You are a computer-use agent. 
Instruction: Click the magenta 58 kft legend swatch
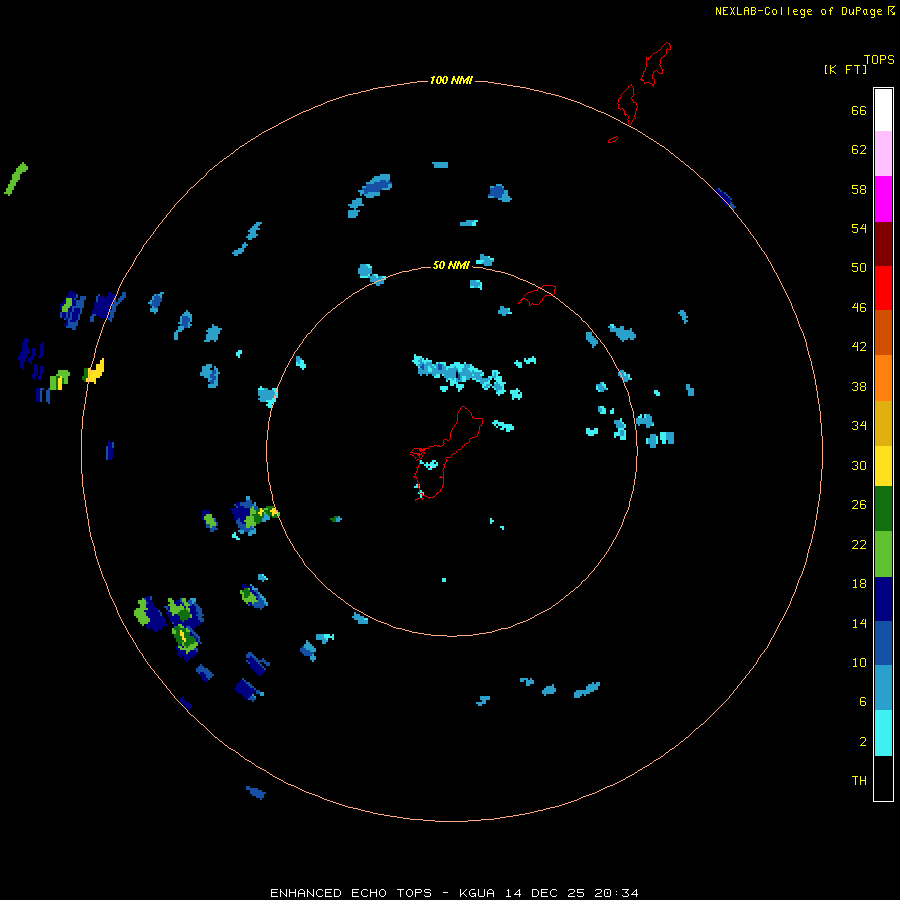click(x=883, y=199)
